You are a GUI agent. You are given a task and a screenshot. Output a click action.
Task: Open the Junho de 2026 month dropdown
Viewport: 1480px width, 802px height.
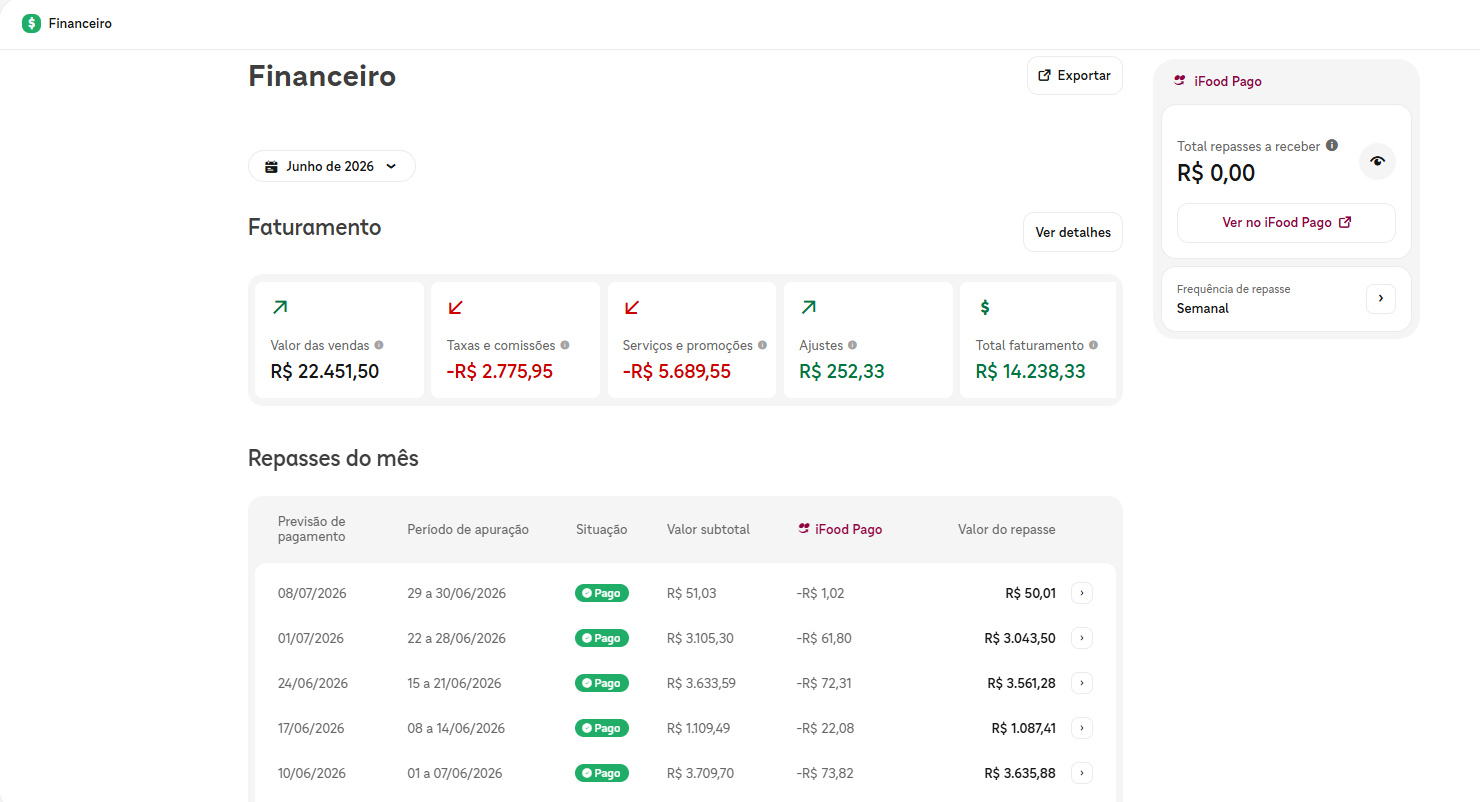tap(332, 166)
